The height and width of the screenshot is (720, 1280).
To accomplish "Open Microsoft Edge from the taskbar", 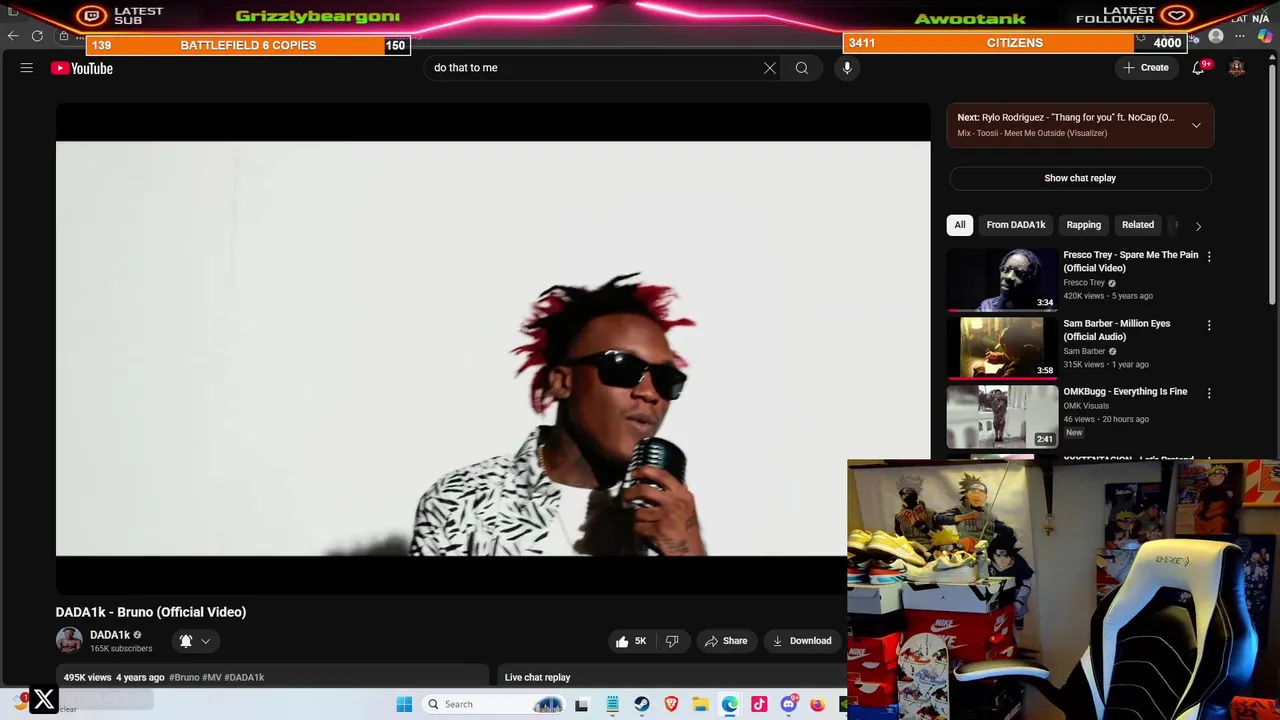I will tap(730, 704).
